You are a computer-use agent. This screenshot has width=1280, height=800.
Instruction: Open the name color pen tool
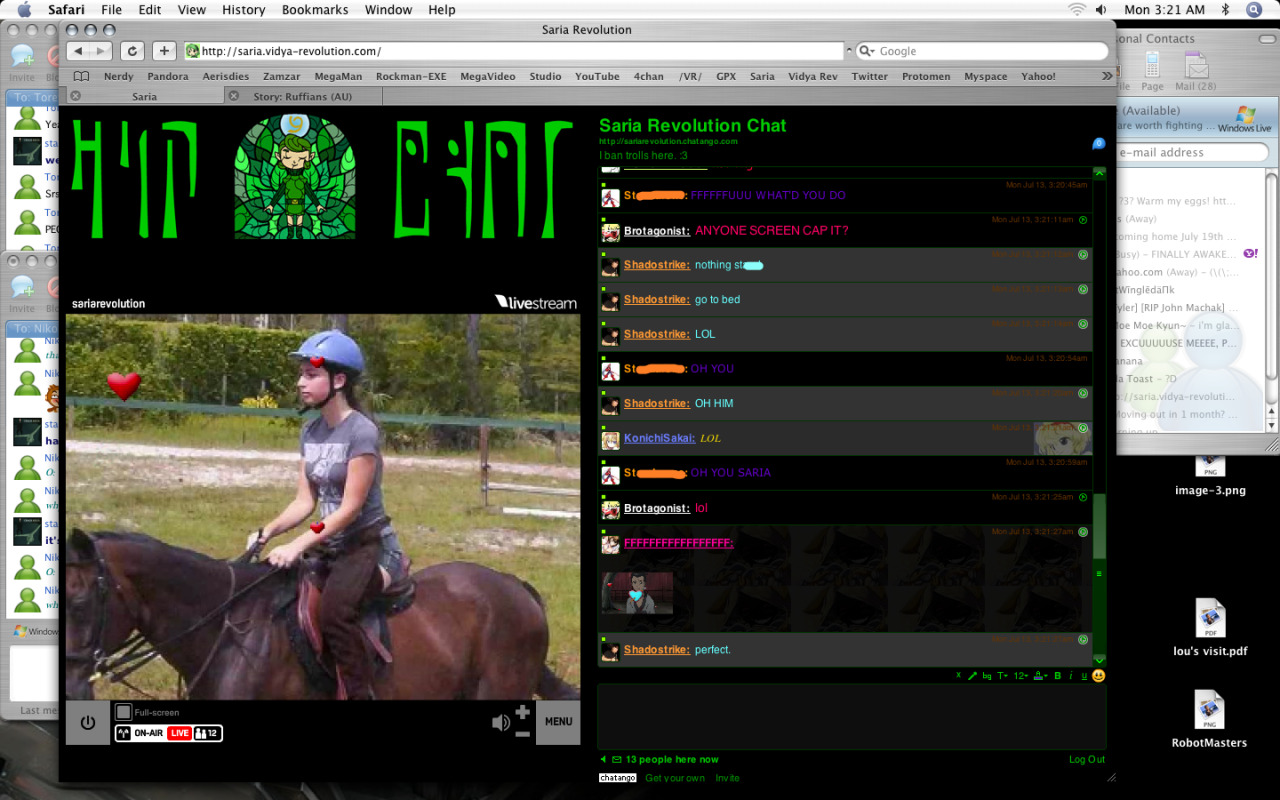[972, 676]
